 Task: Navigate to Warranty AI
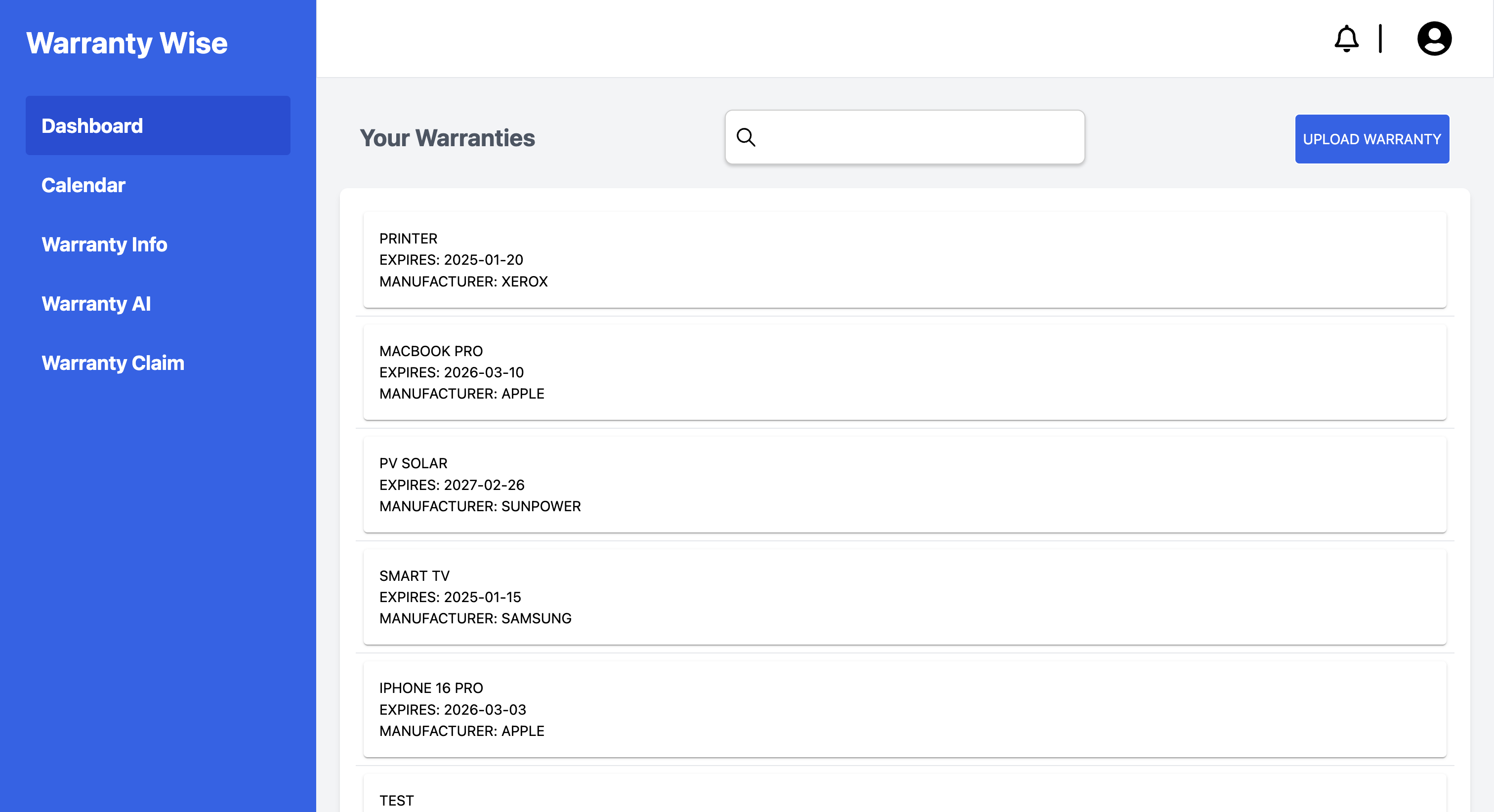pos(96,303)
